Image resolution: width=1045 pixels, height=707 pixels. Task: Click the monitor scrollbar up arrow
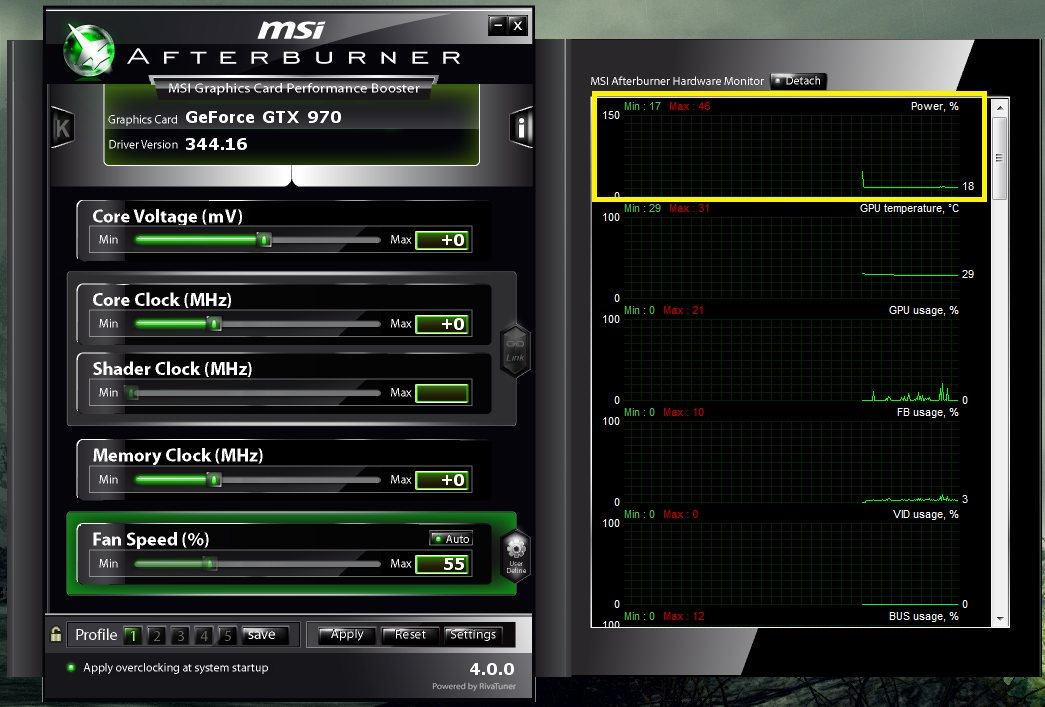[x=1000, y=107]
